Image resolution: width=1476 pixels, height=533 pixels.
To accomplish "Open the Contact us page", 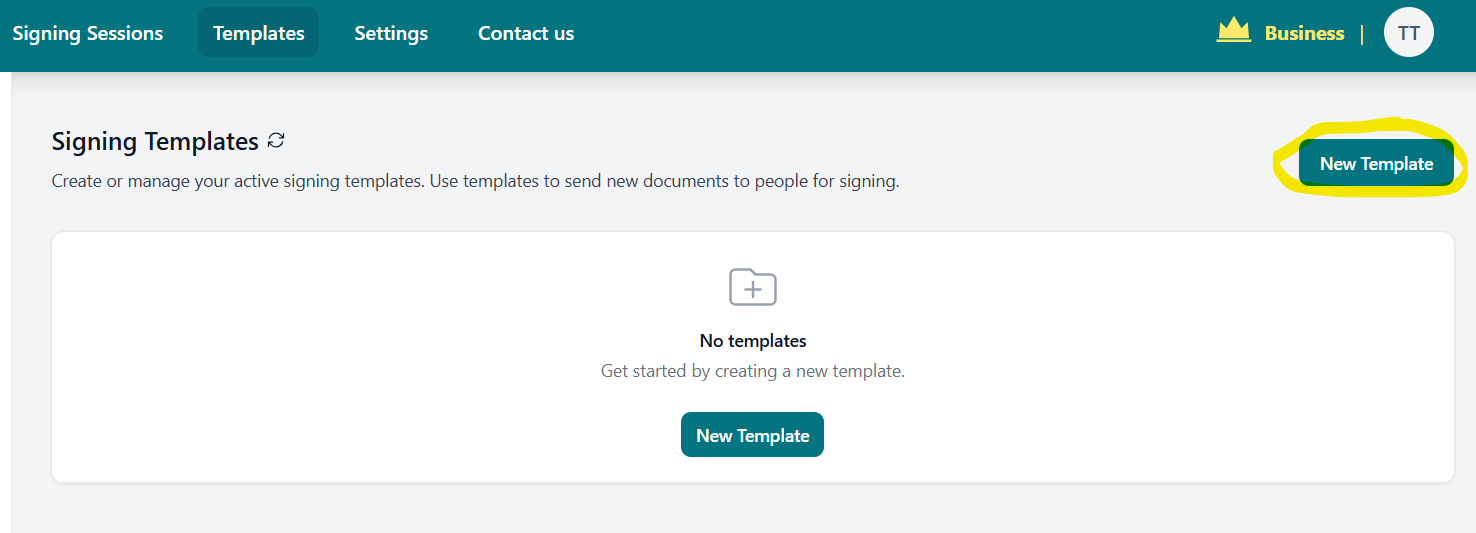I will [x=526, y=33].
